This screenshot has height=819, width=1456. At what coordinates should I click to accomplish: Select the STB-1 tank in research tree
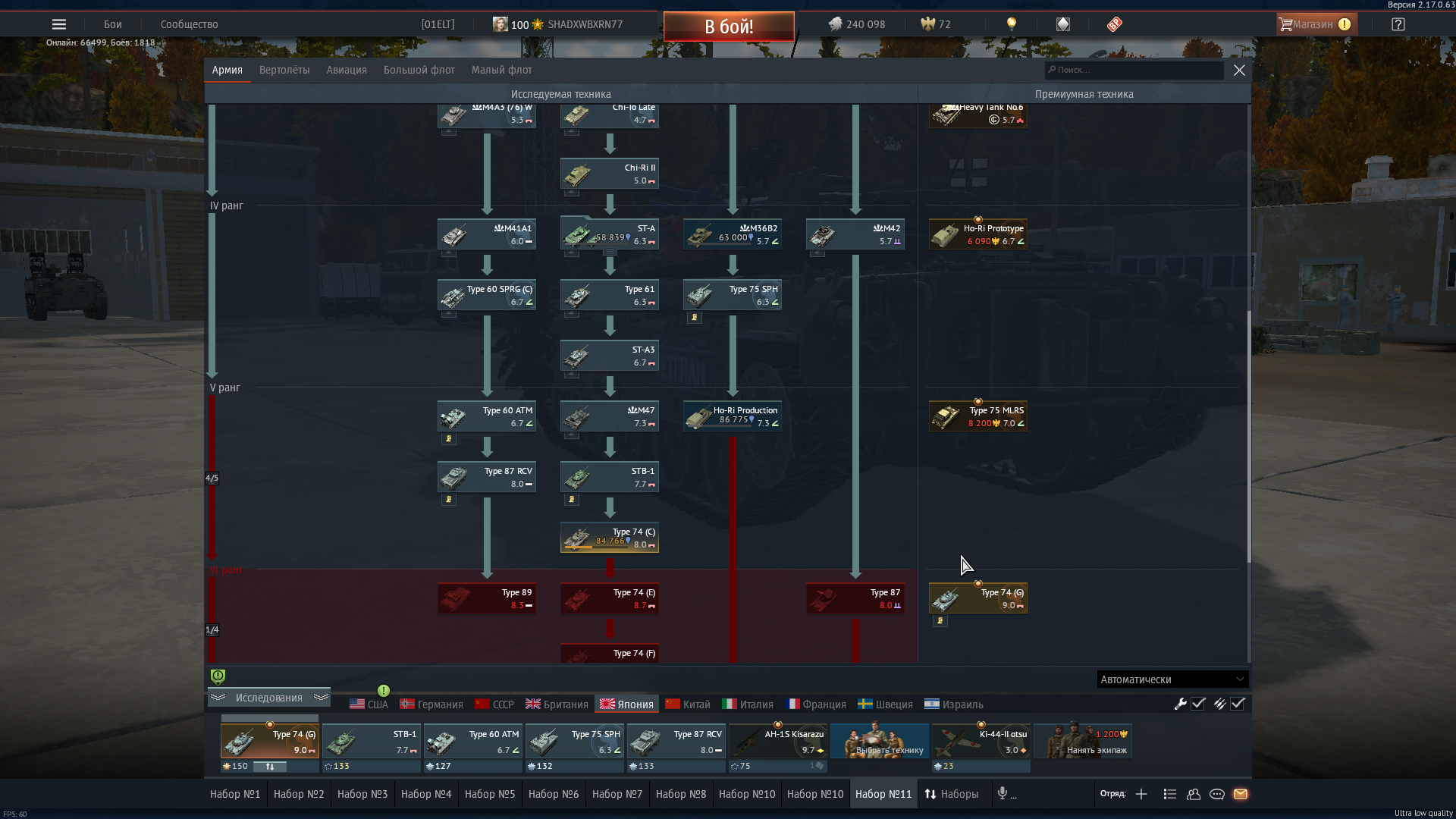click(x=610, y=477)
